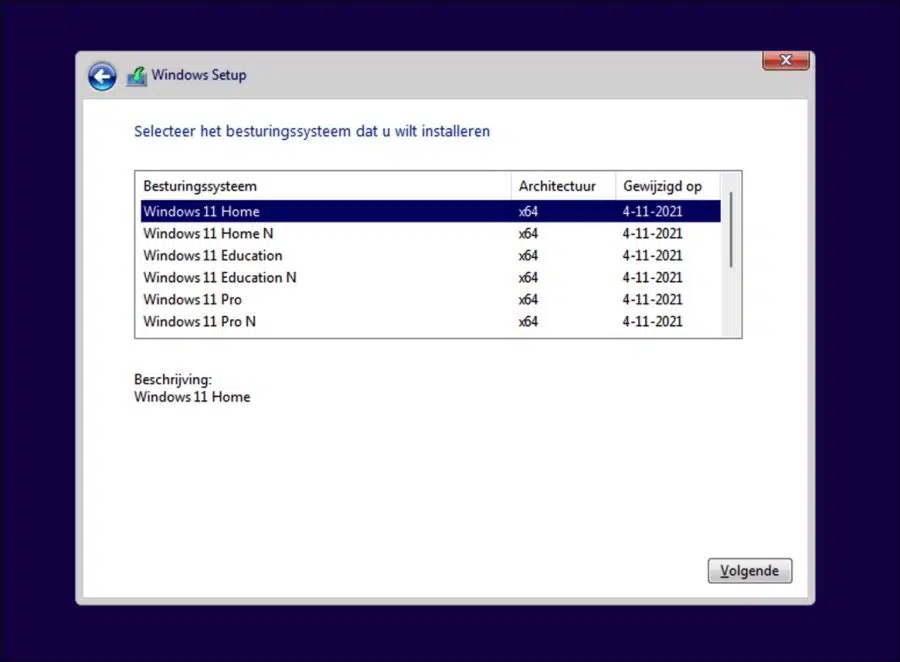900x662 pixels.
Task: Click the Architectuur column header
Action: (x=563, y=186)
